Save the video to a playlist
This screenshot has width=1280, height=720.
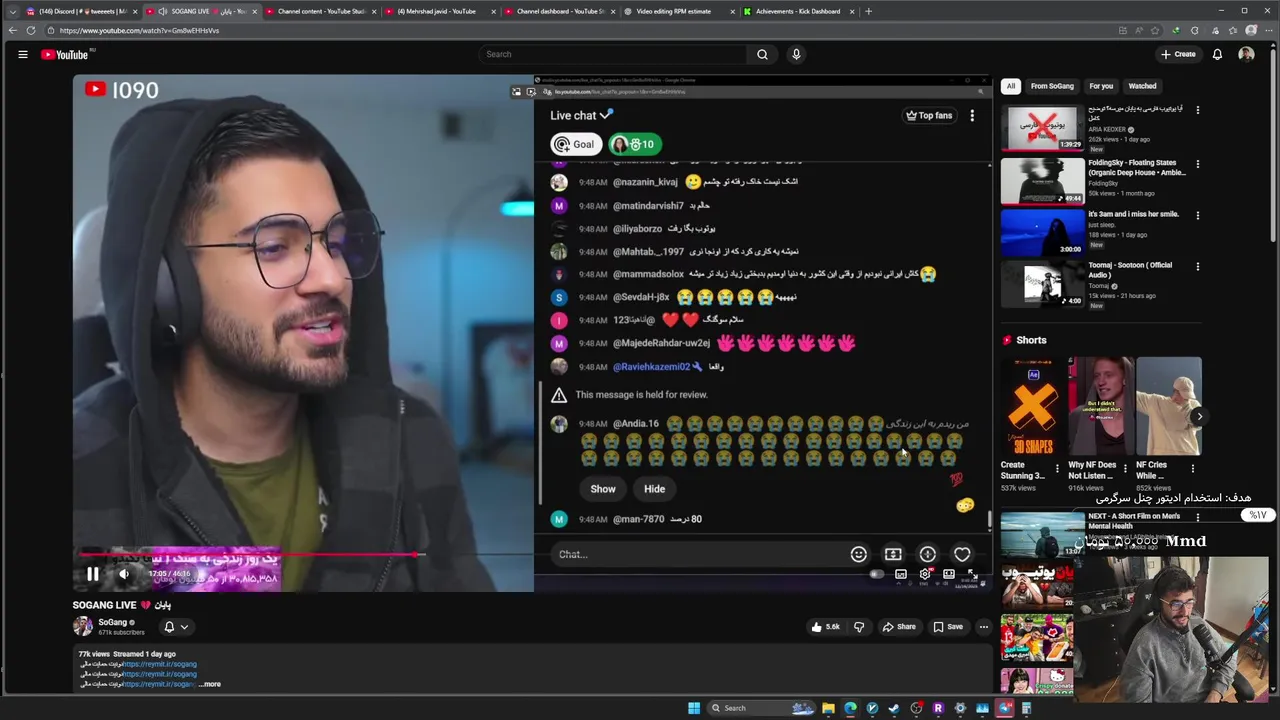click(x=948, y=627)
